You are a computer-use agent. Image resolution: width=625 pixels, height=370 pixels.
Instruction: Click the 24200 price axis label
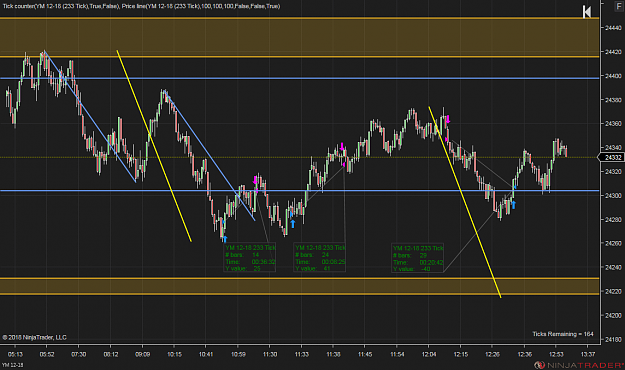coord(613,315)
